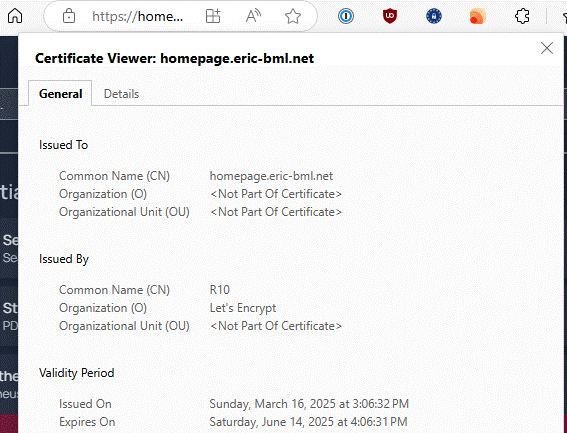Click the Certificate Viewer title text
Image resolution: width=567 pixels, height=433 pixels.
(174, 58)
